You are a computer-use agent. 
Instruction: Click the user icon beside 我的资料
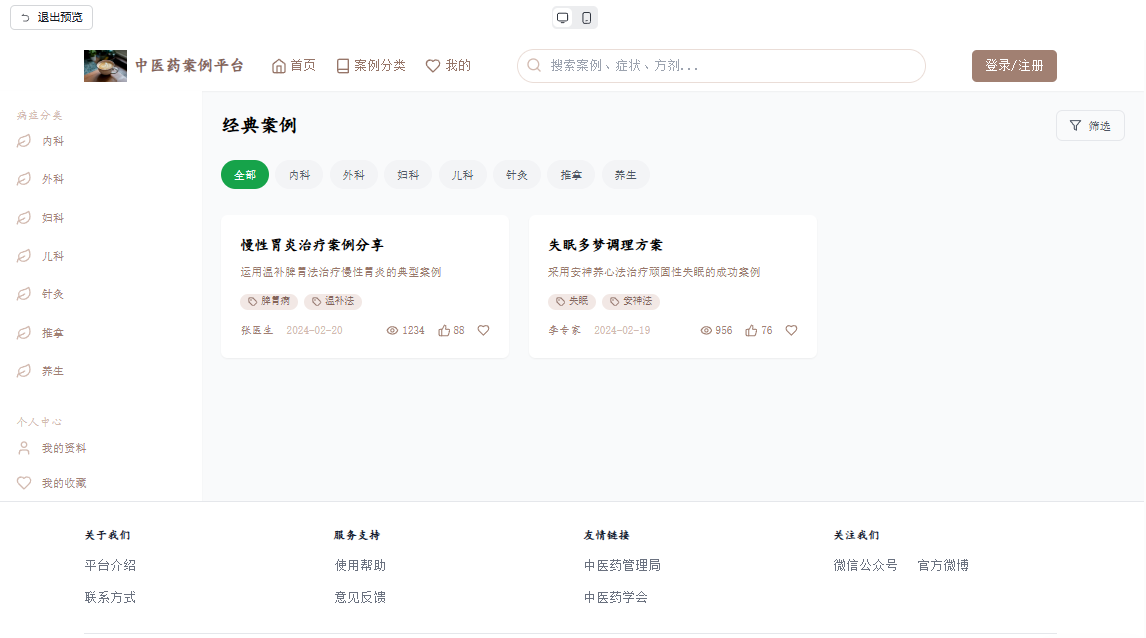[x=24, y=448]
